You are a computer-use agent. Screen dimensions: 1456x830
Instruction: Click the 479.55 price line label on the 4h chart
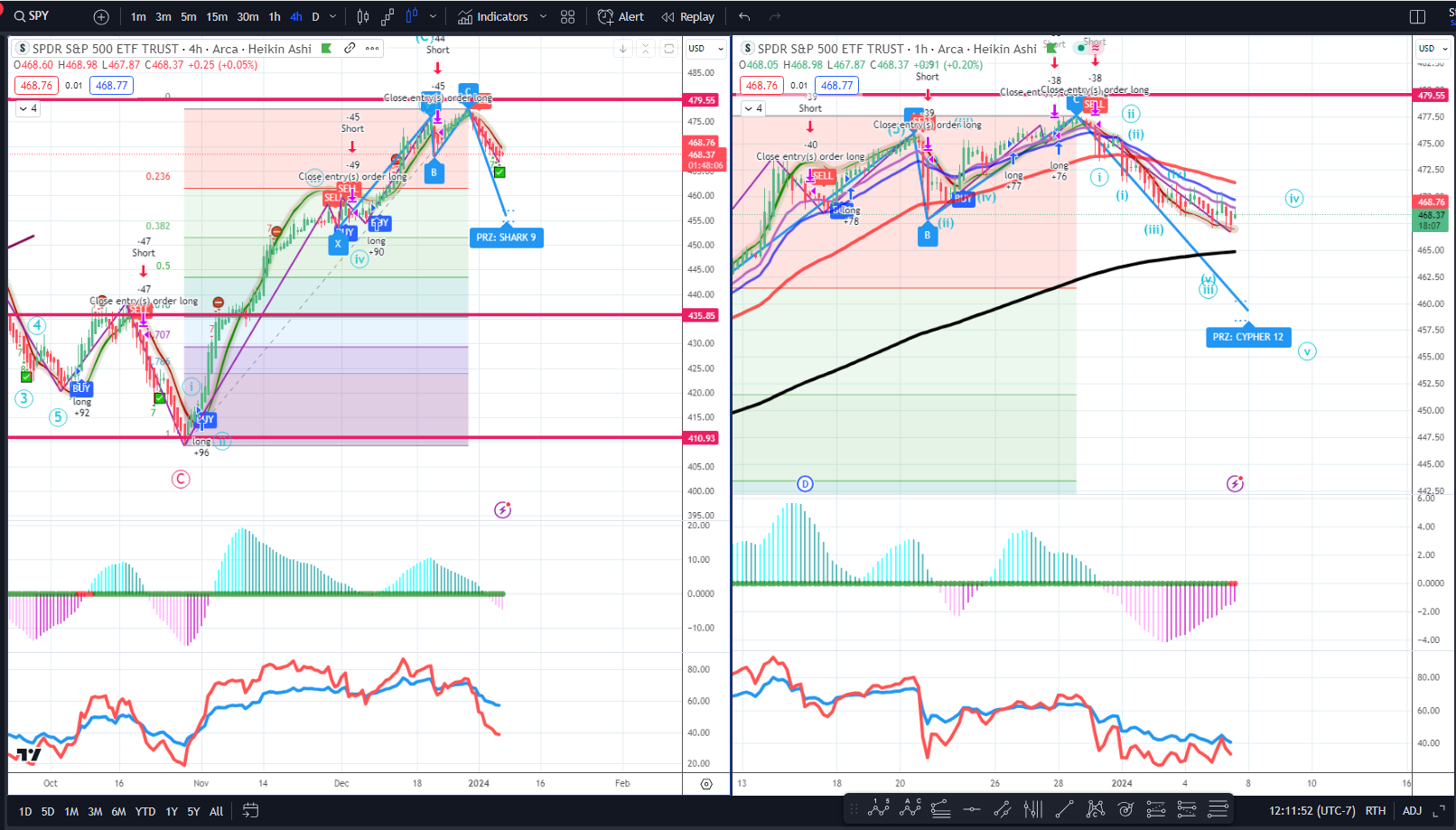(702, 100)
